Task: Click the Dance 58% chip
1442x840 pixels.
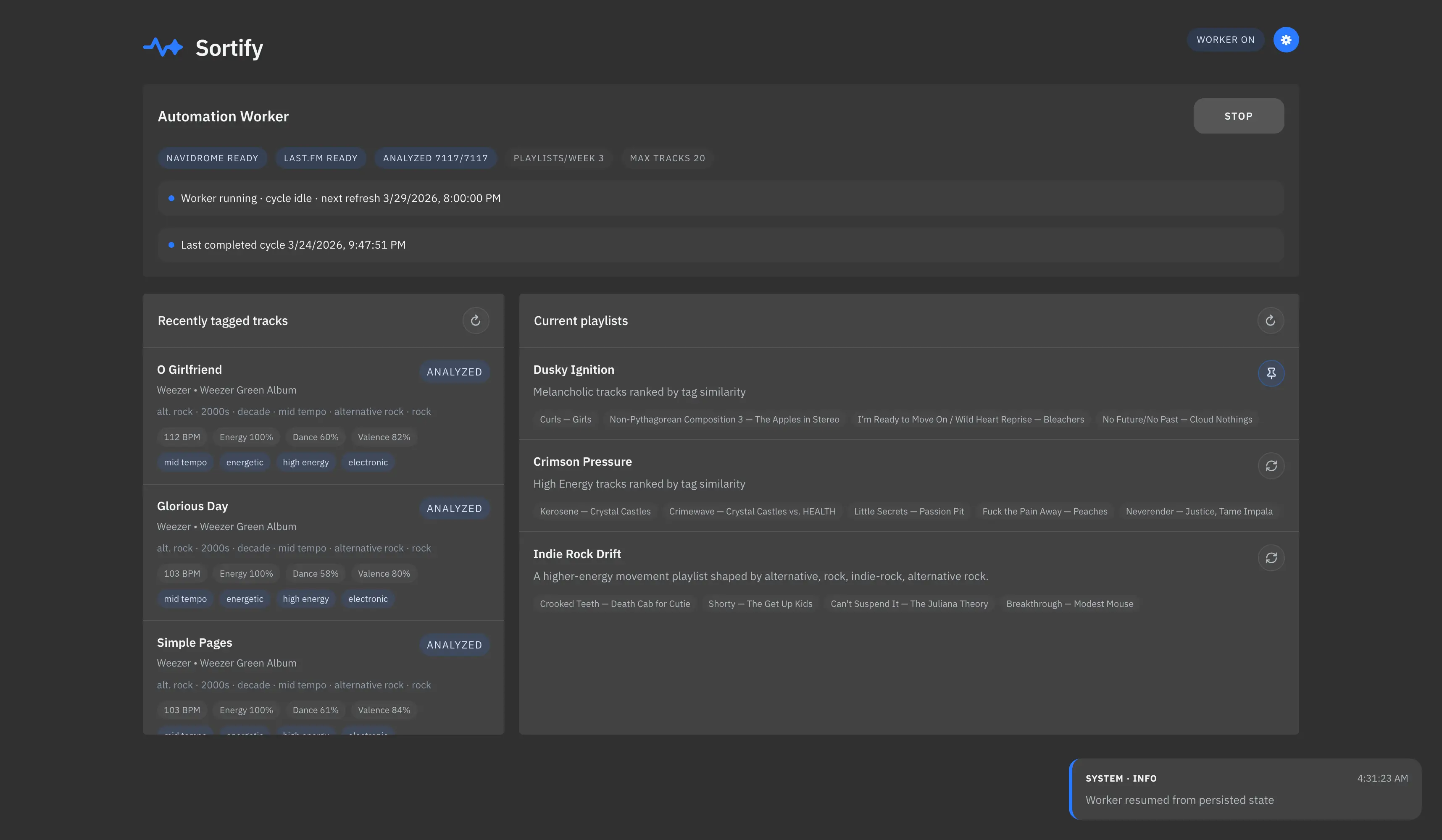Action: pos(315,574)
